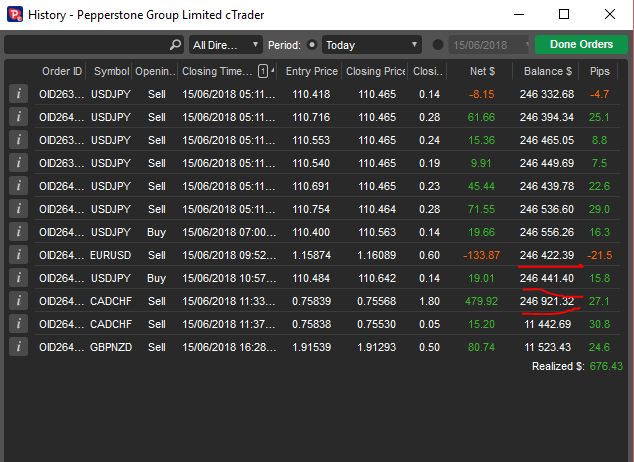This screenshot has width=634, height=462.
Task: Click balance value 11 523.43
Action: [547, 347]
